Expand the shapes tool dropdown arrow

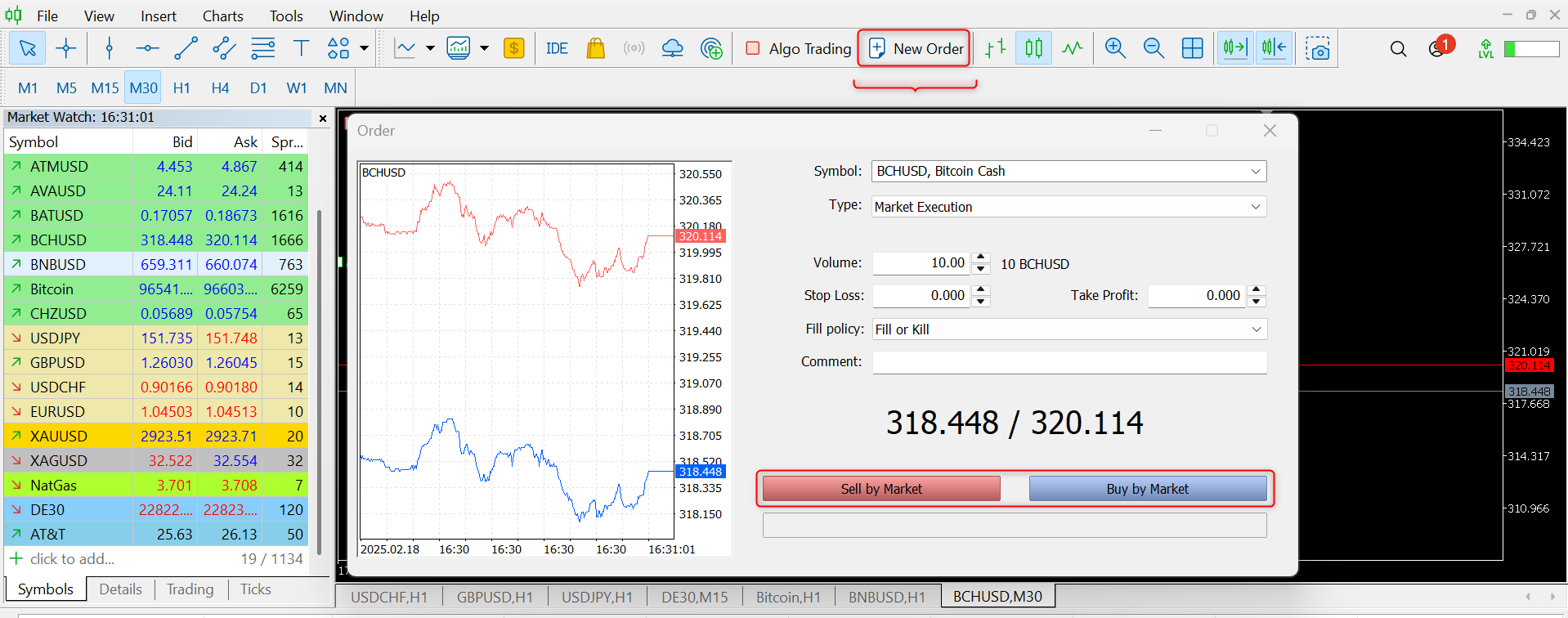[365, 48]
